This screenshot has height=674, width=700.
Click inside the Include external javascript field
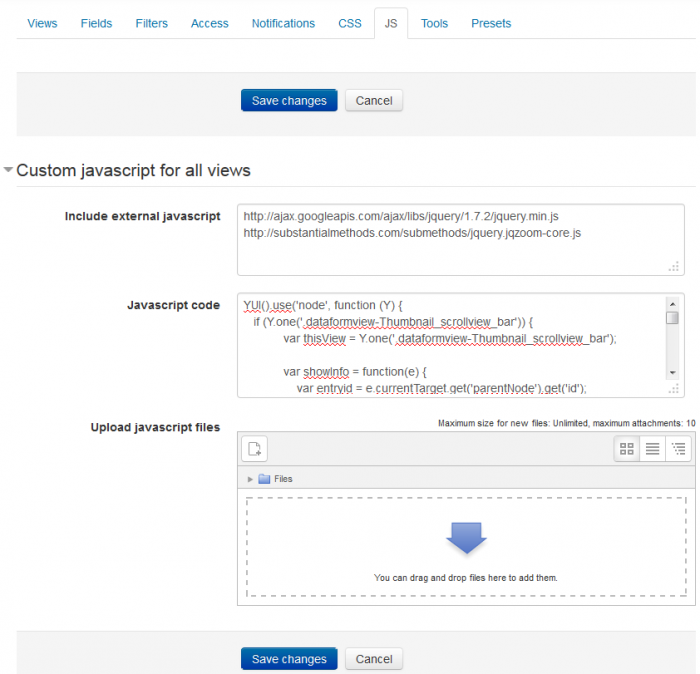click(450, 240)
